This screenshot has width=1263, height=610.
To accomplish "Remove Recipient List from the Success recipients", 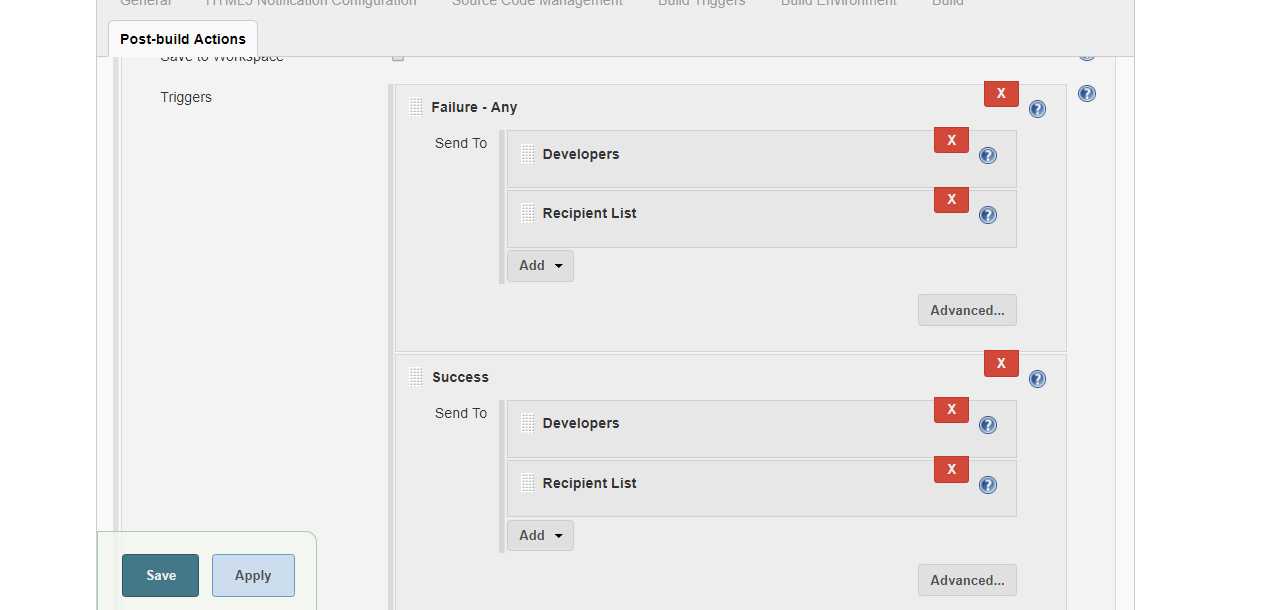I will pyautogui.click(x=951, y=469).
